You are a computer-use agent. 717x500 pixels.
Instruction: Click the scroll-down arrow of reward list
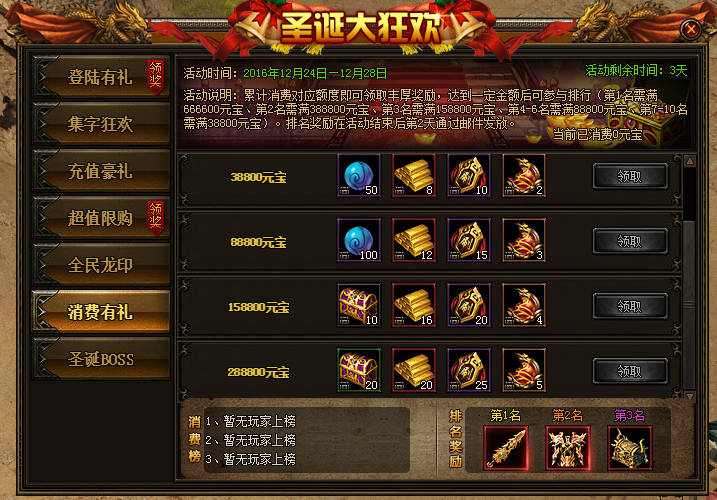(x=690, y=396)
